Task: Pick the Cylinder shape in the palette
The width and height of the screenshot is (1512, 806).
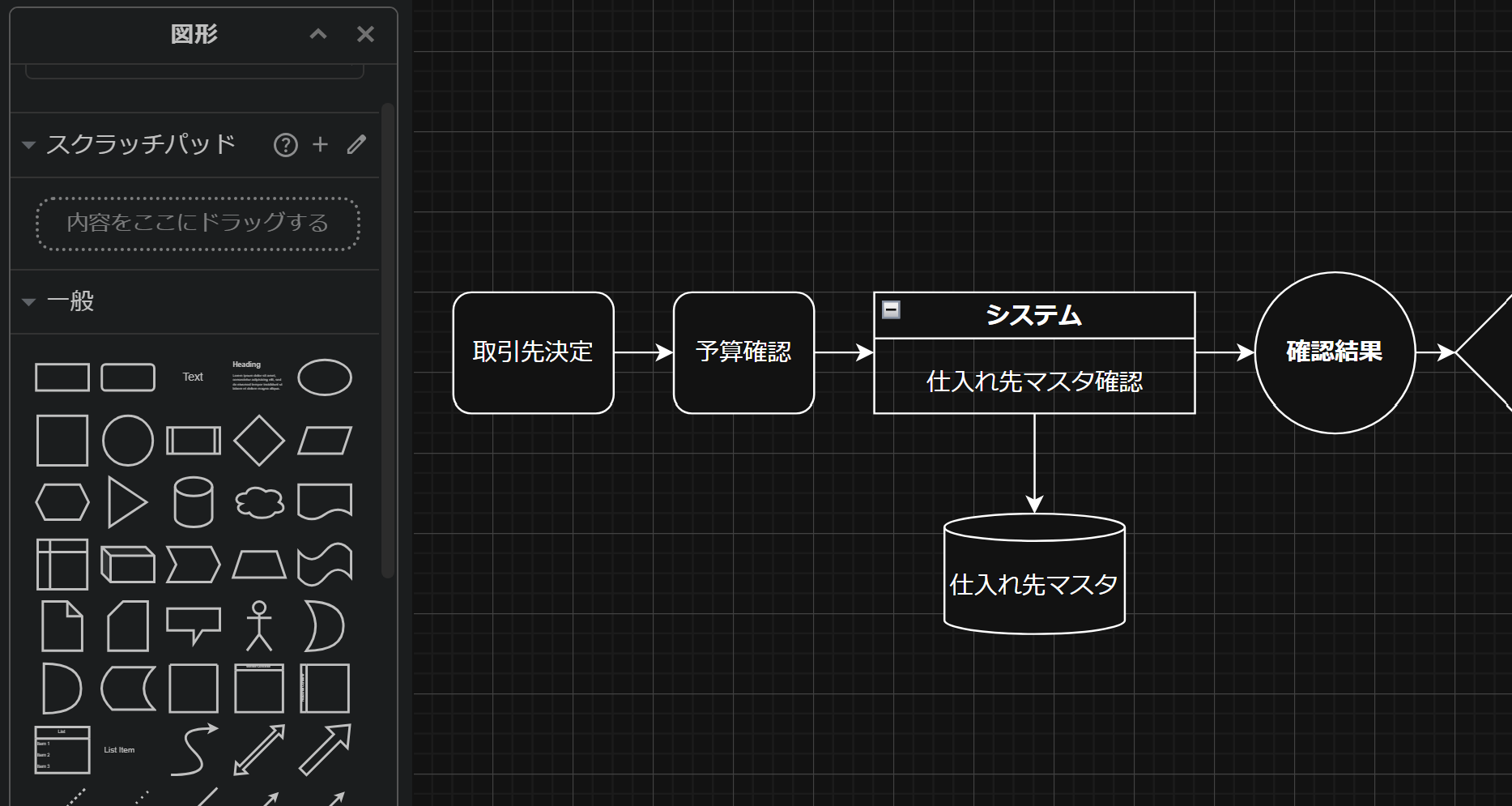Action: click(194, 502)
